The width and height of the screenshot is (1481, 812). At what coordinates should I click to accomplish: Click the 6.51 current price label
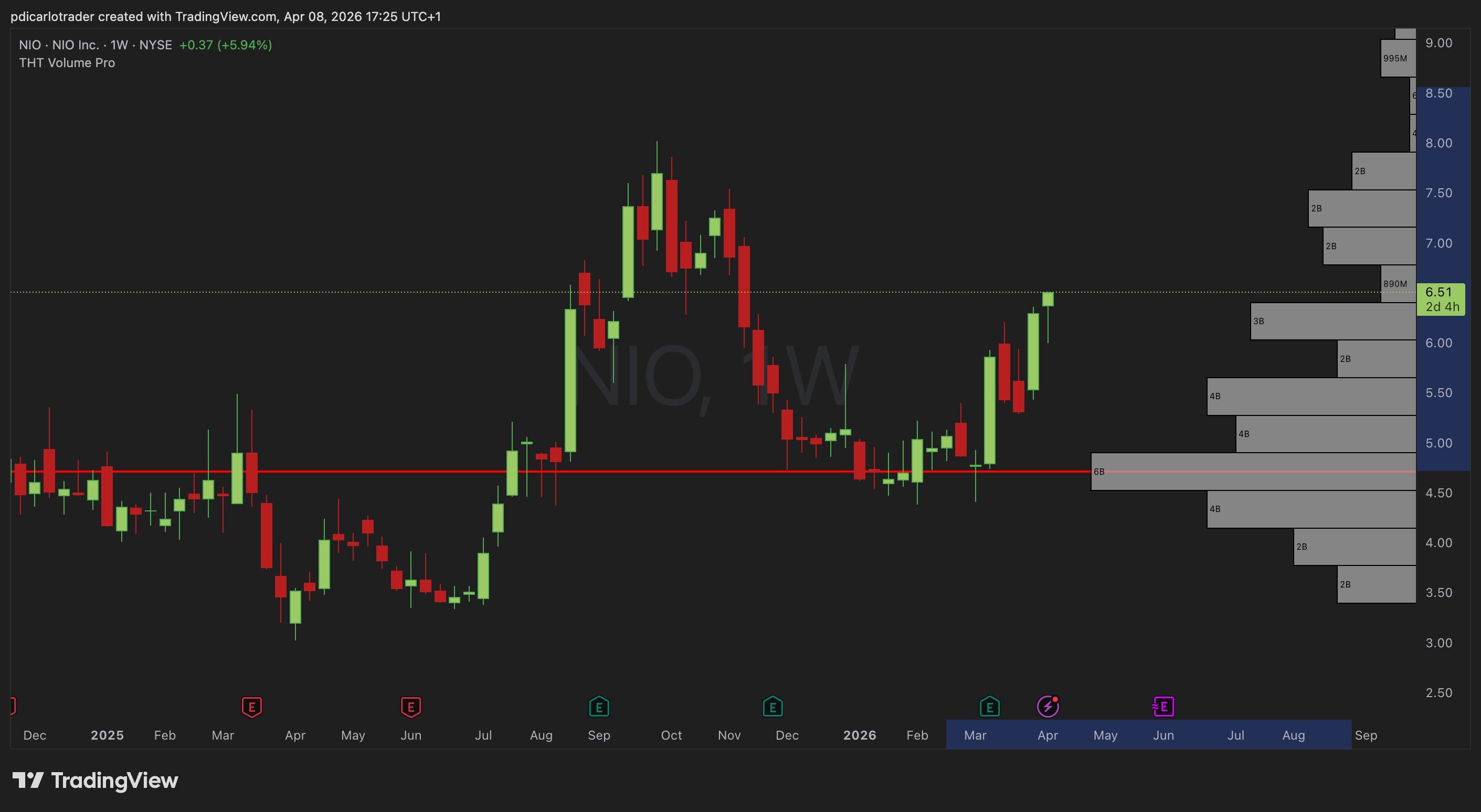(x=1439, y=293)
